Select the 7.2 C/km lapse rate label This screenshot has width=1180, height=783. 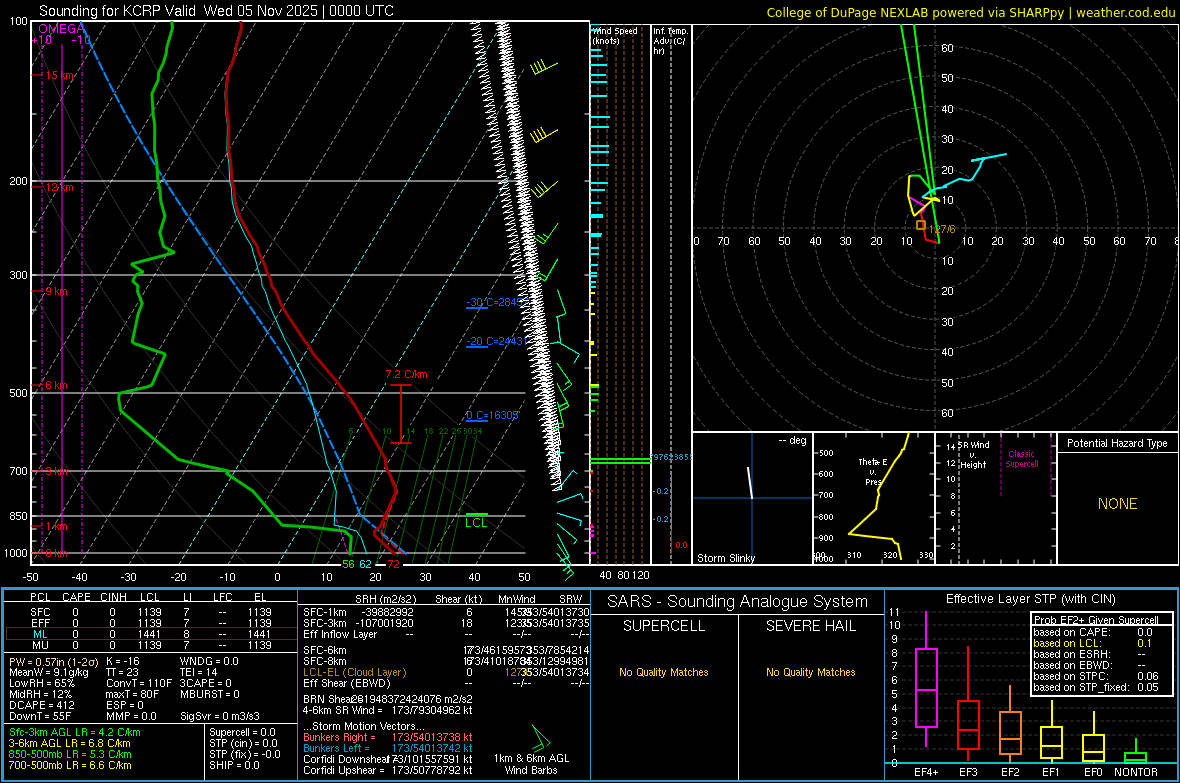pyautogui.click(x=406, y=374)
